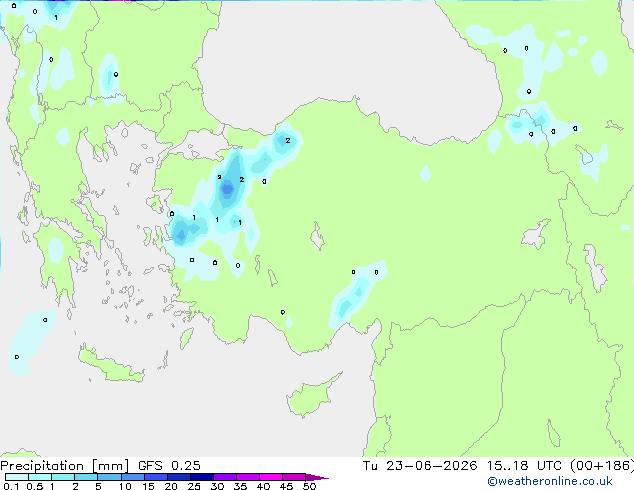Screen dimensions: 634x490
Task: Click the '10' legend scale label
Action: pyautogui.click(x=125, y=486)
